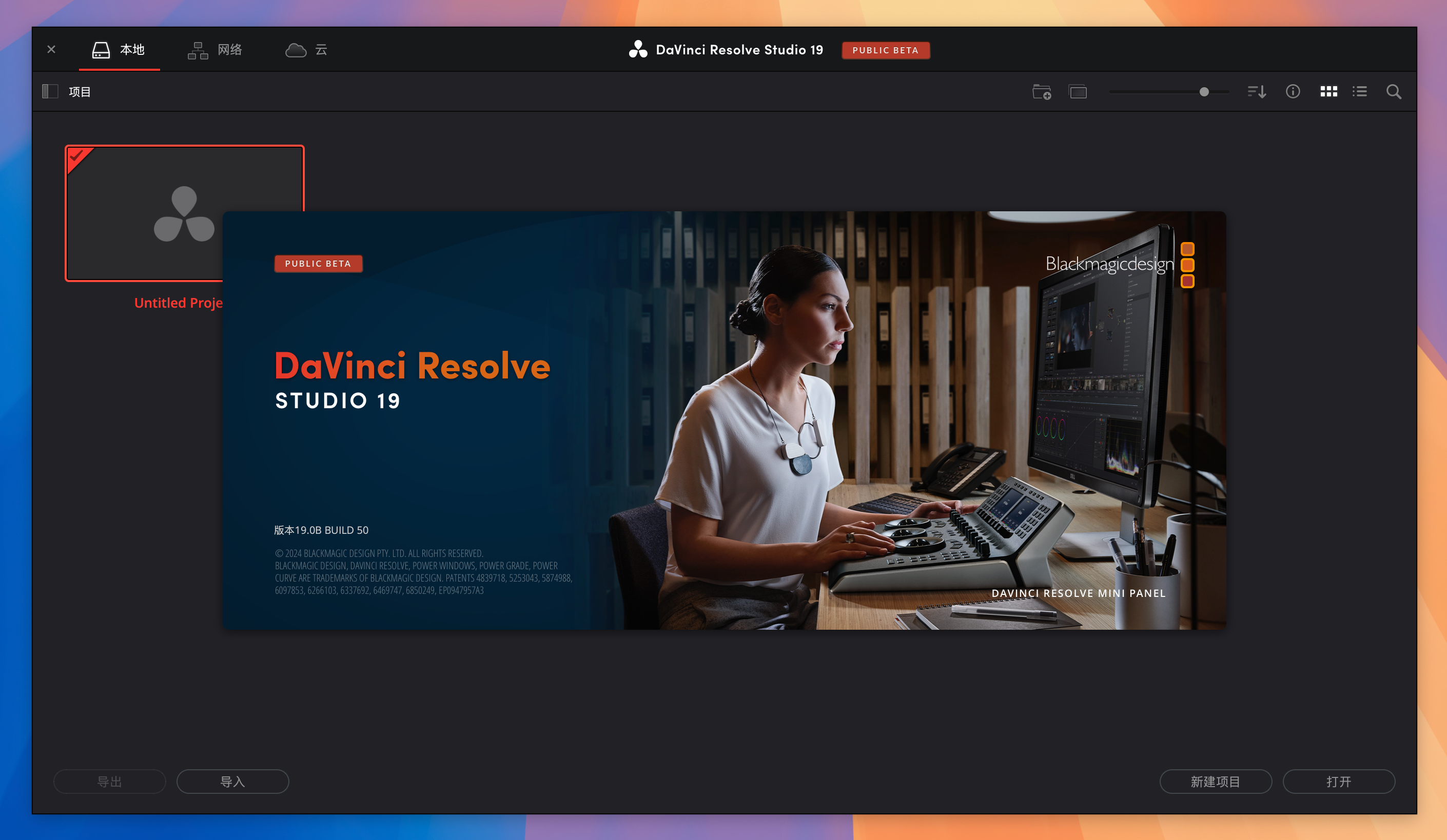
Task: Click the 新建项目 (New Project) button
Action: 1216,782
